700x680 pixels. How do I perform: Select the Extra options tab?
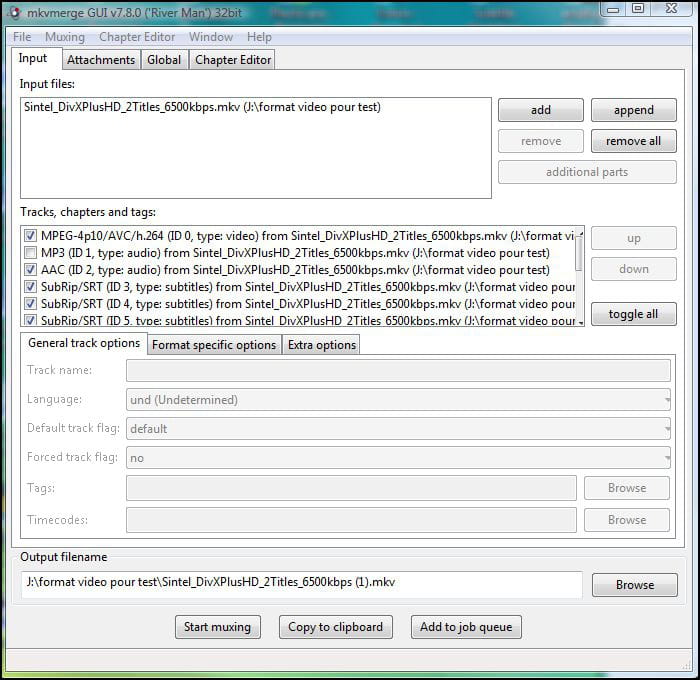321,345
